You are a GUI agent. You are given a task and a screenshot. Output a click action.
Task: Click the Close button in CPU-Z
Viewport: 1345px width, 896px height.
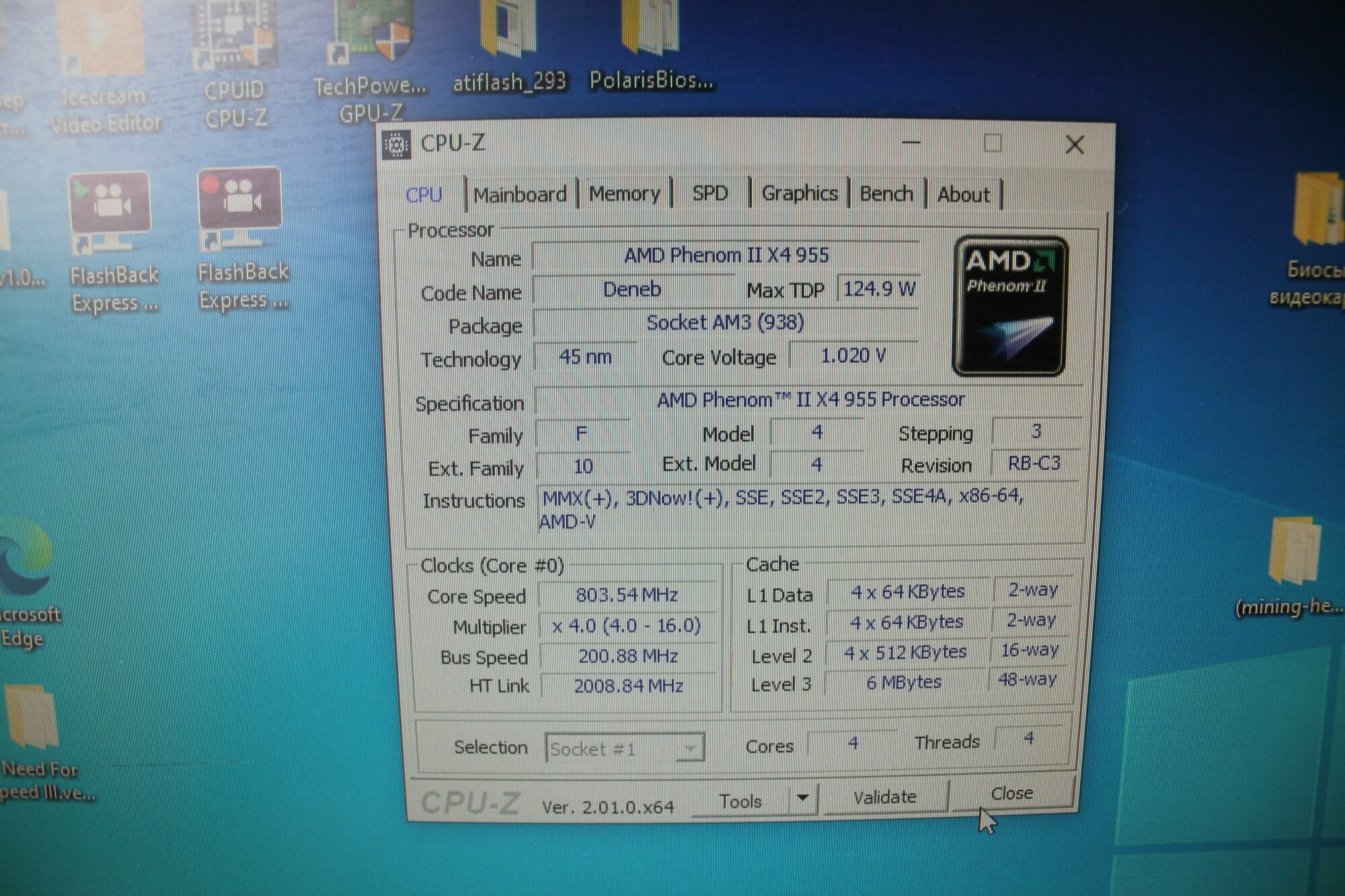pos(1011,794)
